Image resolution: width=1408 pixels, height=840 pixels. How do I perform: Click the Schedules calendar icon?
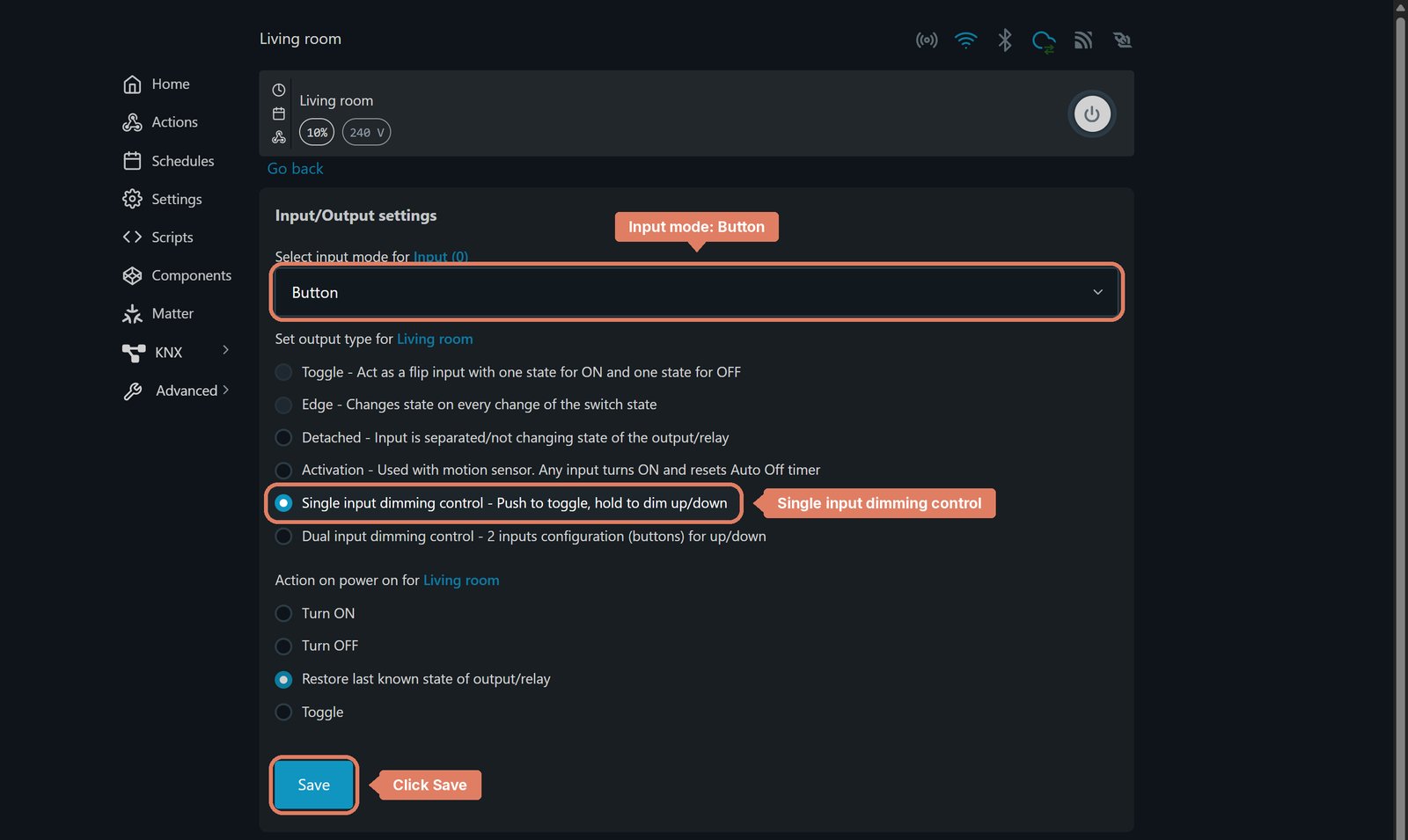point(132,161)
